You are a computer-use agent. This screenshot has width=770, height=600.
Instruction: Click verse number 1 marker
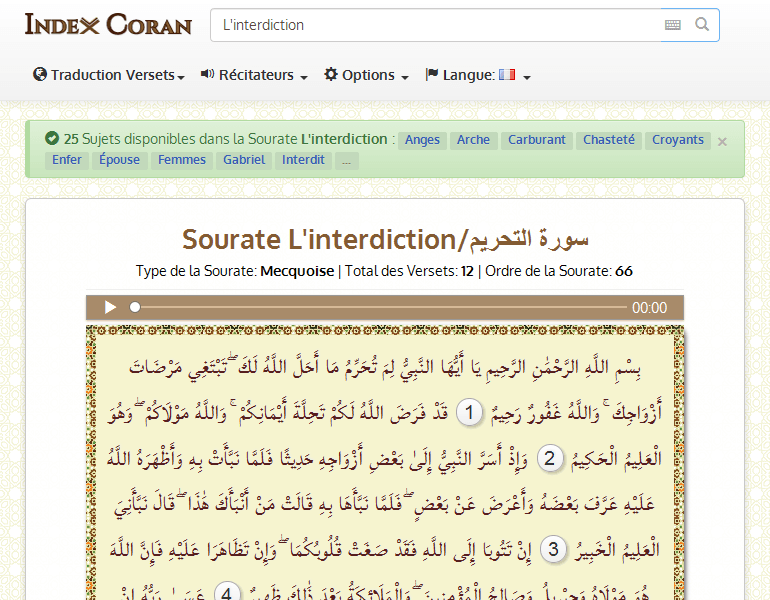coord(470,412)
